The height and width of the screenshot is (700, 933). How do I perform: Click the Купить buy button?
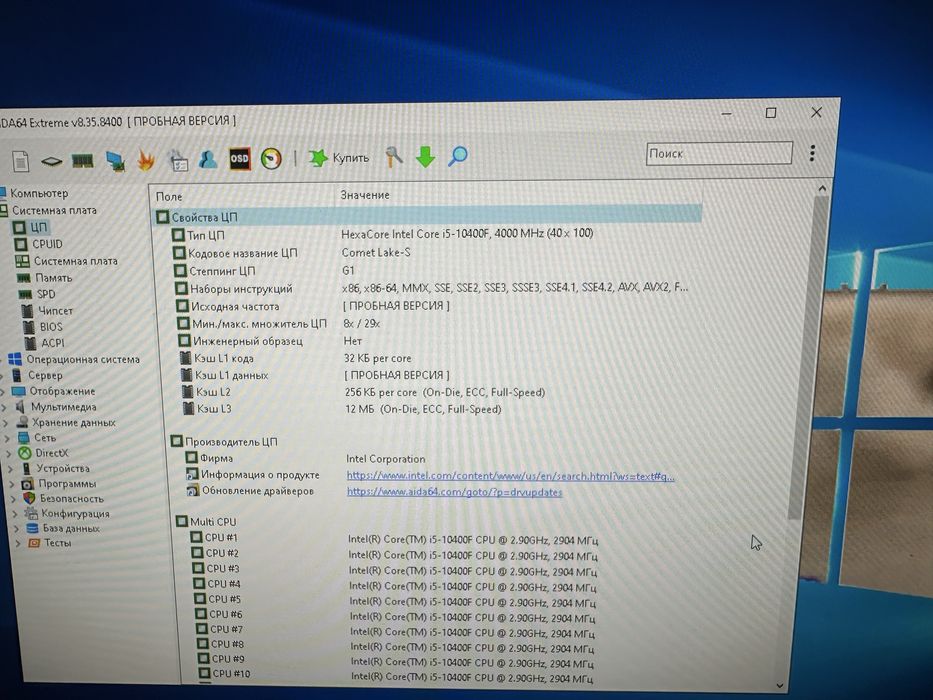click(x=339, y=158)
